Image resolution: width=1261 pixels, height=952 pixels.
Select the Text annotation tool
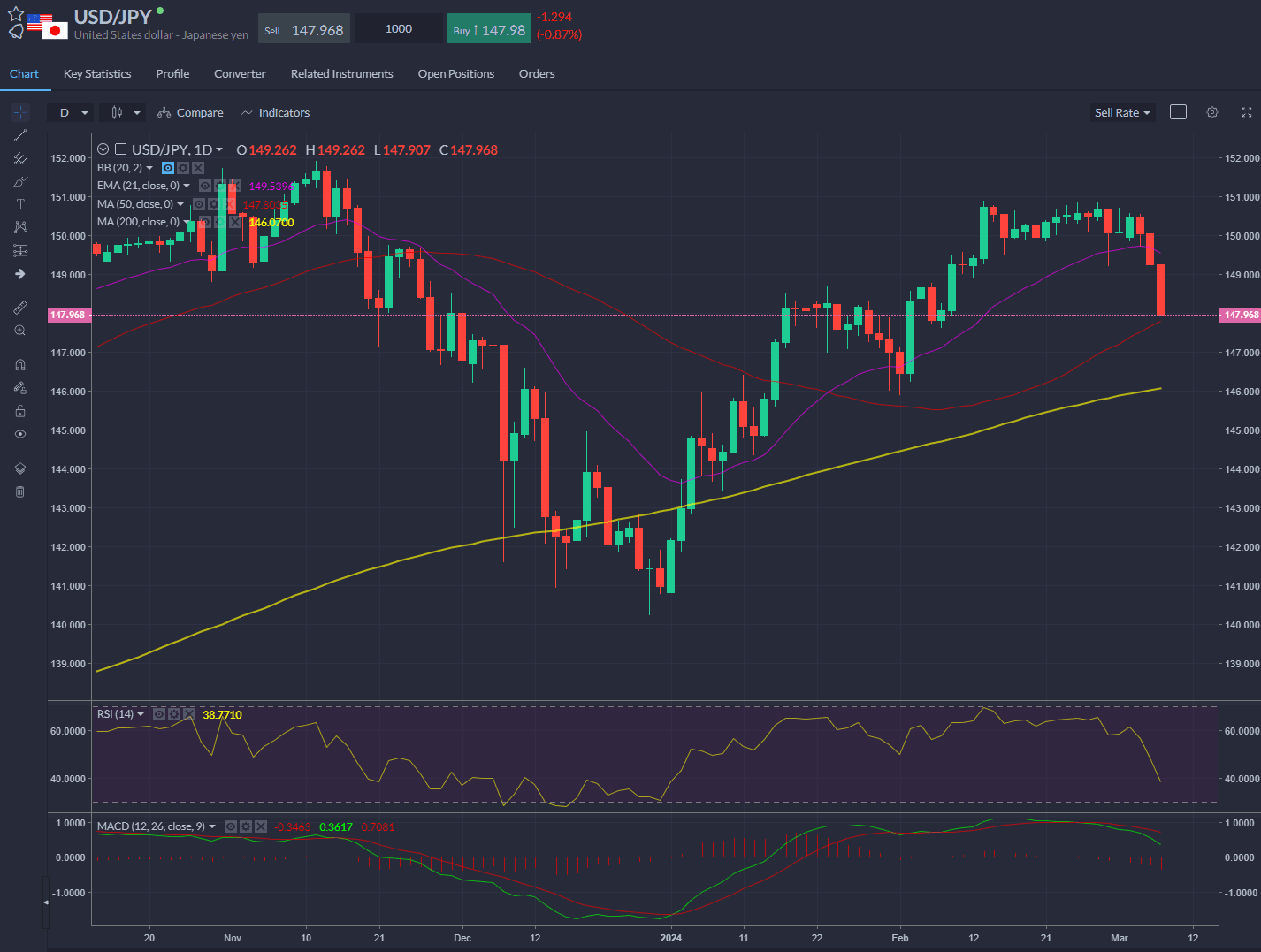[20, 204]
